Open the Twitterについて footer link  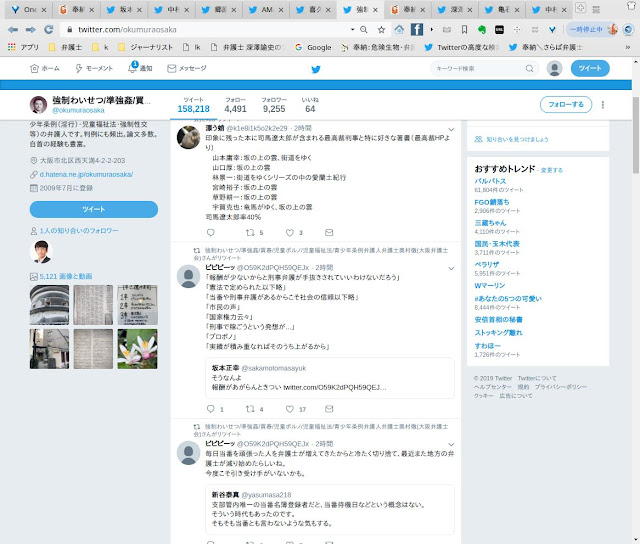click(x=537, y=378)
